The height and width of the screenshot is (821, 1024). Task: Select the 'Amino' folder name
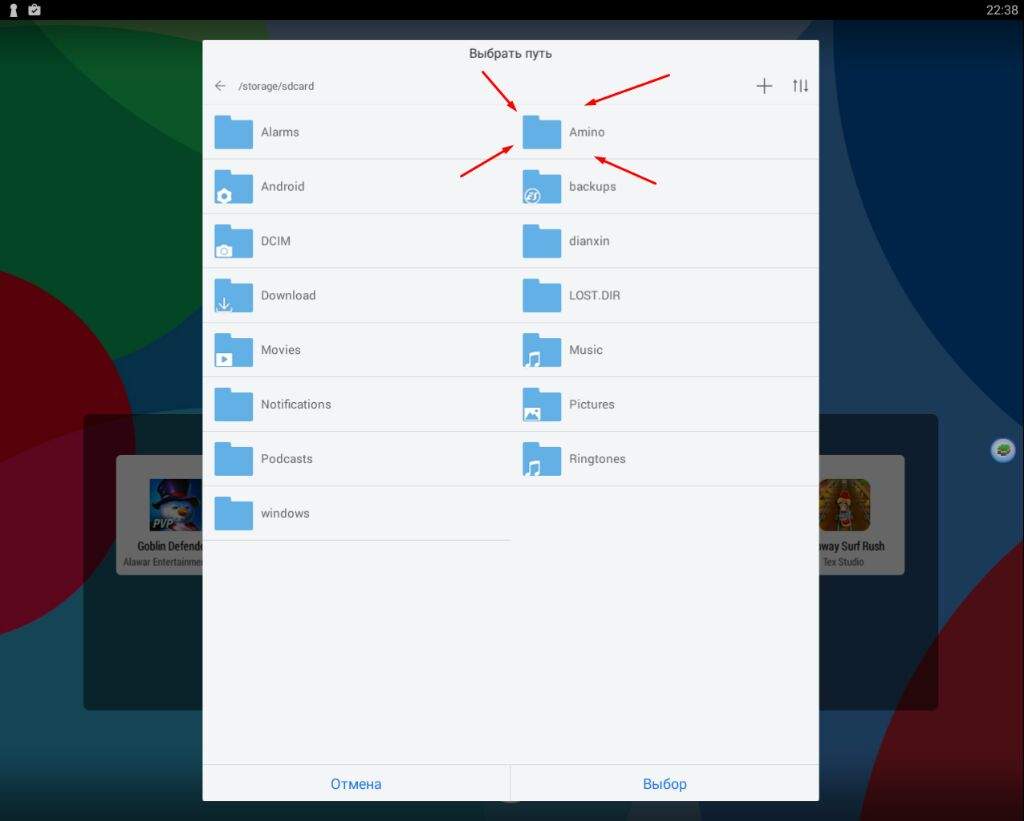click(587, 132)
